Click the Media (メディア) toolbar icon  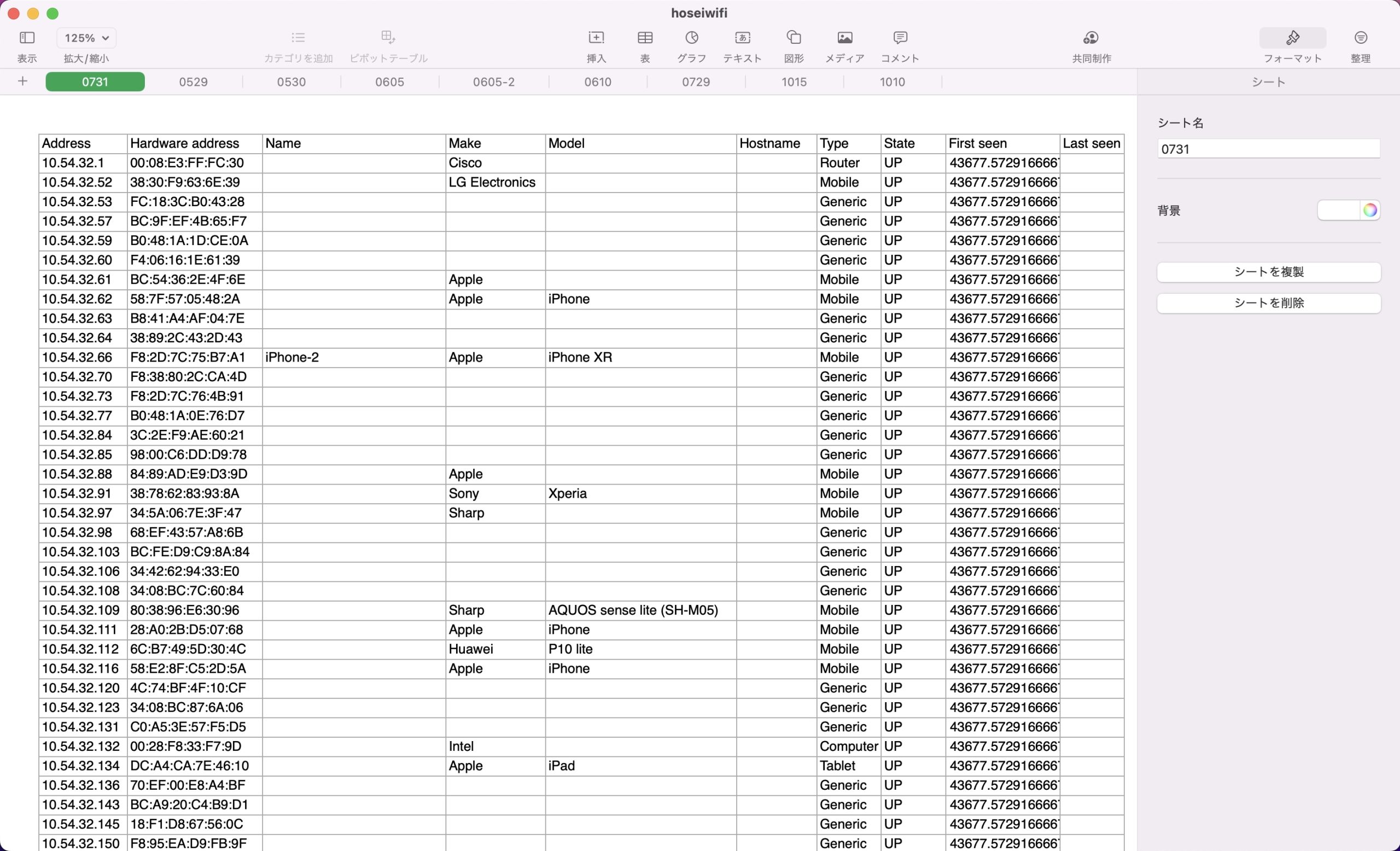click(844, 38)
